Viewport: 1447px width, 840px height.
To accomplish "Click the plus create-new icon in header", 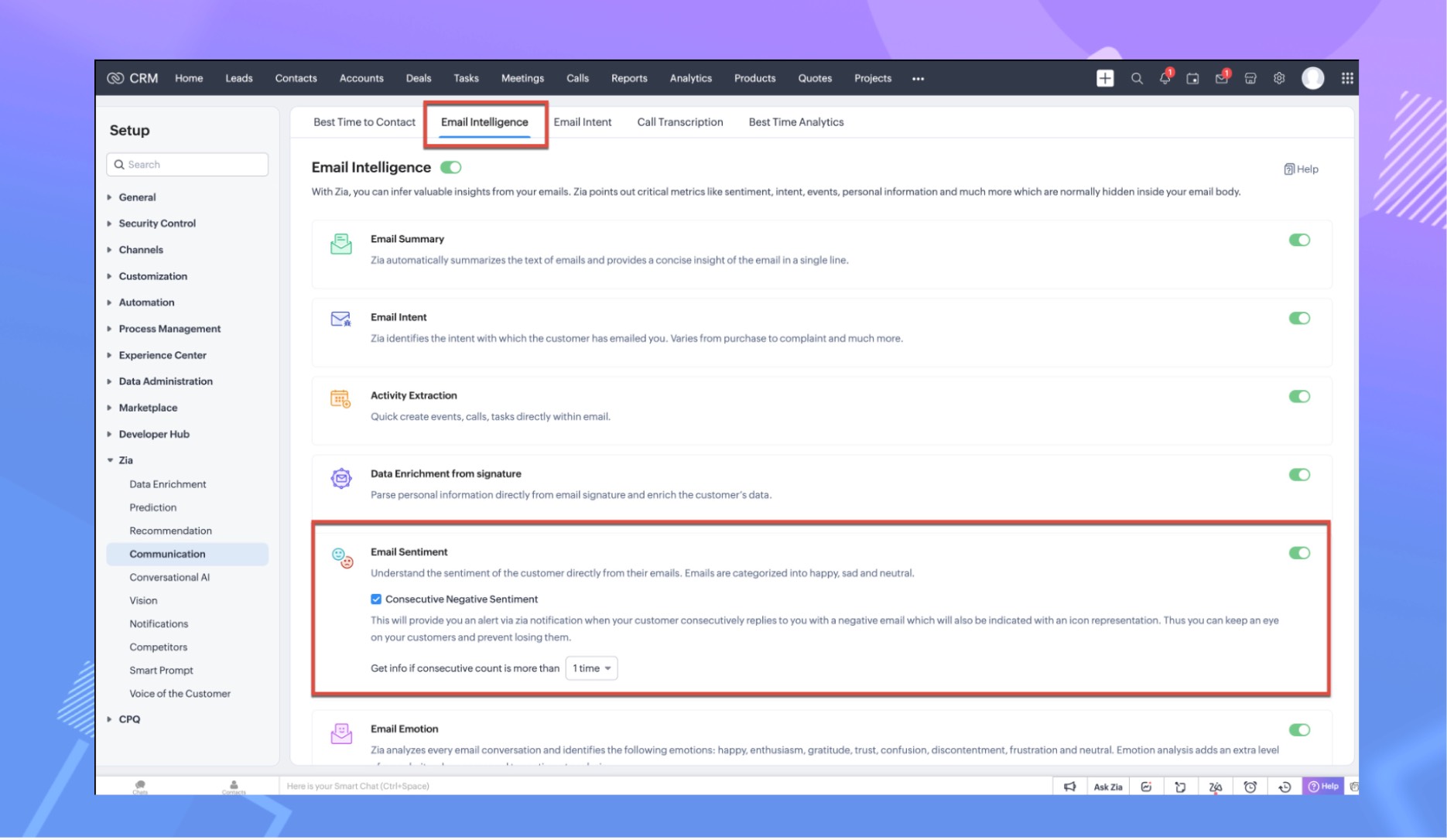I will (x=1104, y=78).
